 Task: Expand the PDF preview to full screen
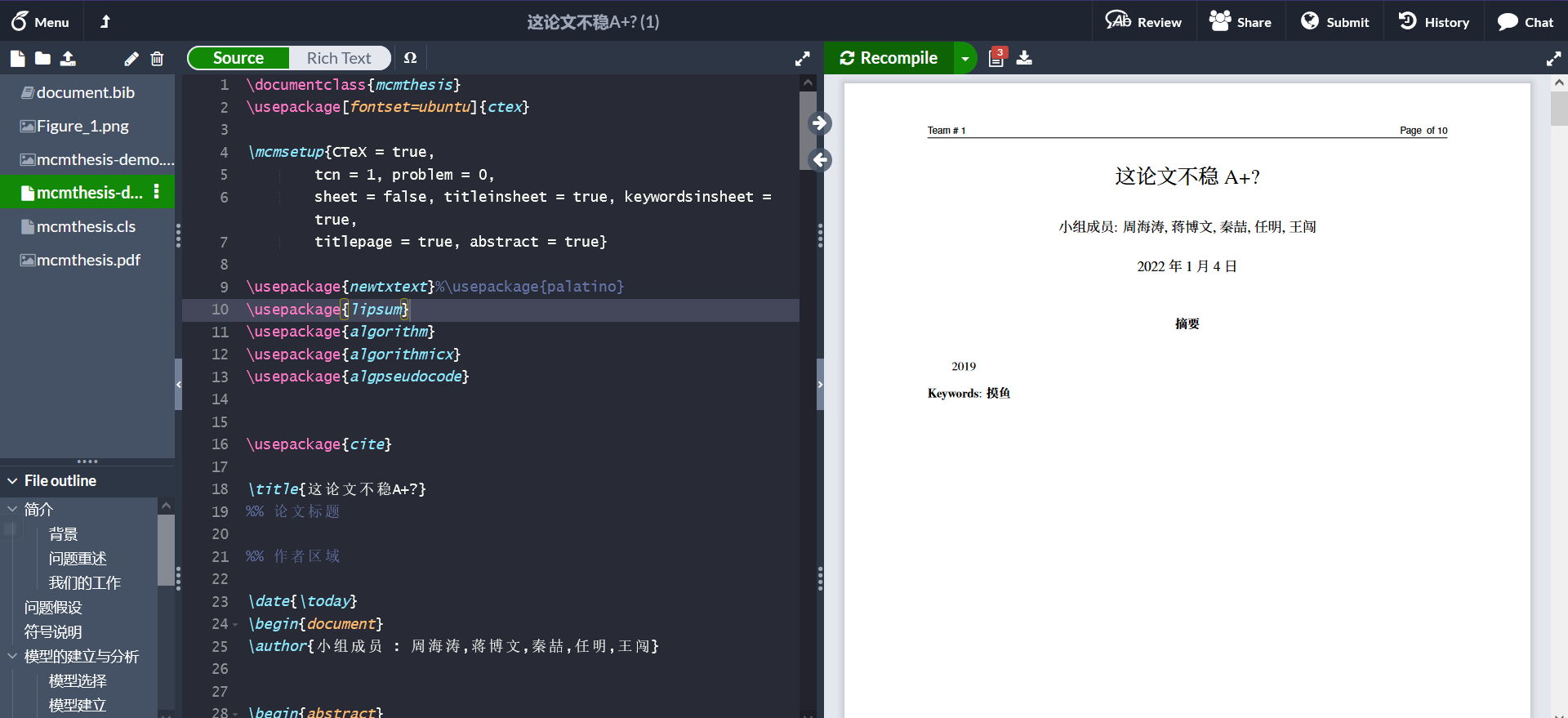1553,59
